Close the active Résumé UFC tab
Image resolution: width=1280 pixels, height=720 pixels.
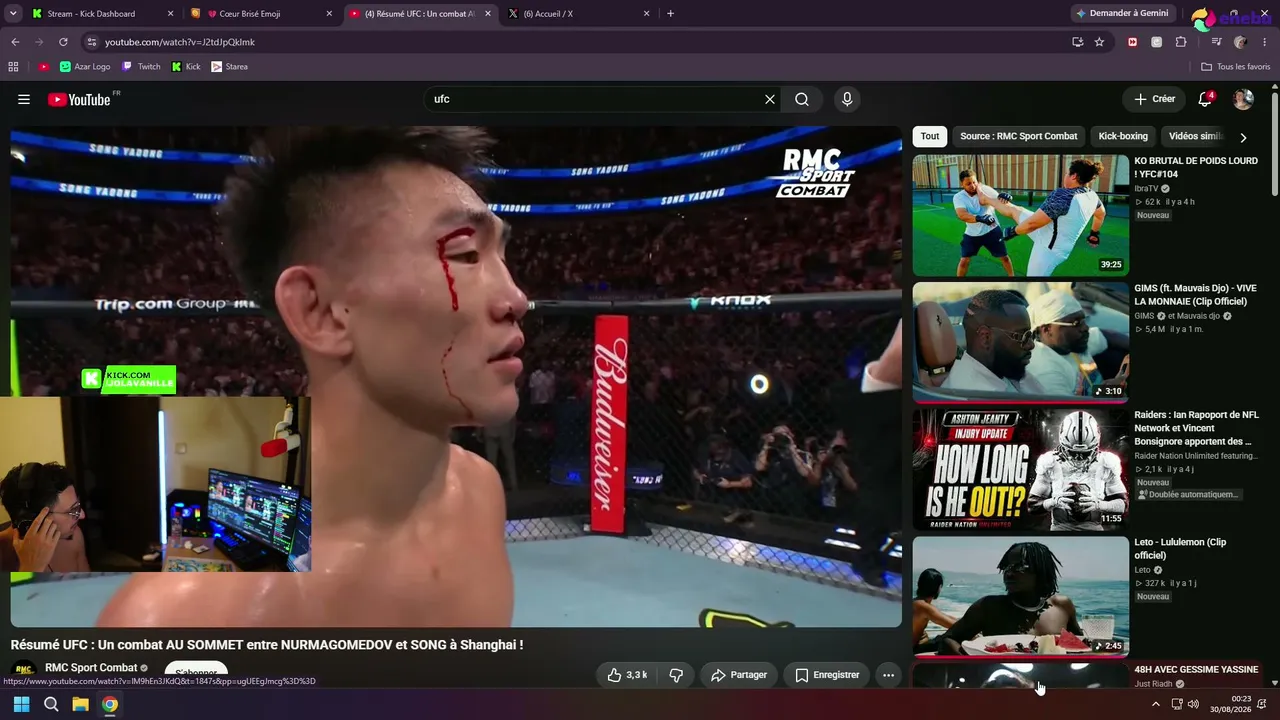(x=488, y=14)
